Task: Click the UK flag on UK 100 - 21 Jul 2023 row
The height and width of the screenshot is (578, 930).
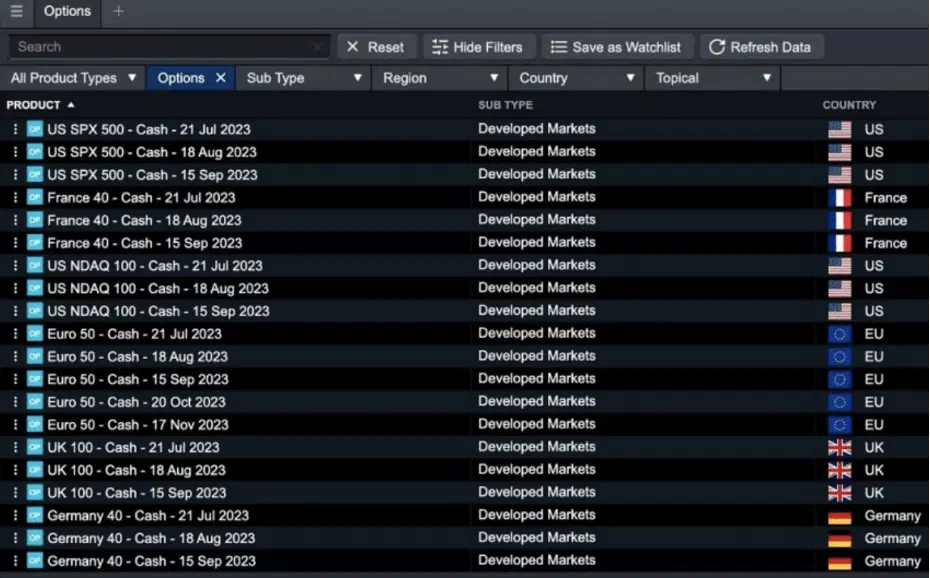Action: coord(840,447)
